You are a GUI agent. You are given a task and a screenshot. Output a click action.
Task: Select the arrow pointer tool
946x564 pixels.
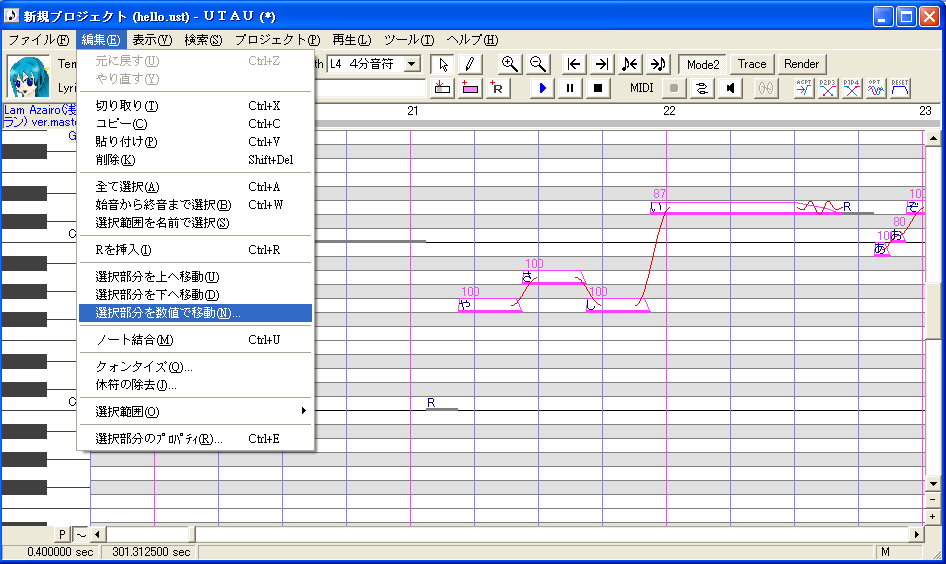click(443, 64)
